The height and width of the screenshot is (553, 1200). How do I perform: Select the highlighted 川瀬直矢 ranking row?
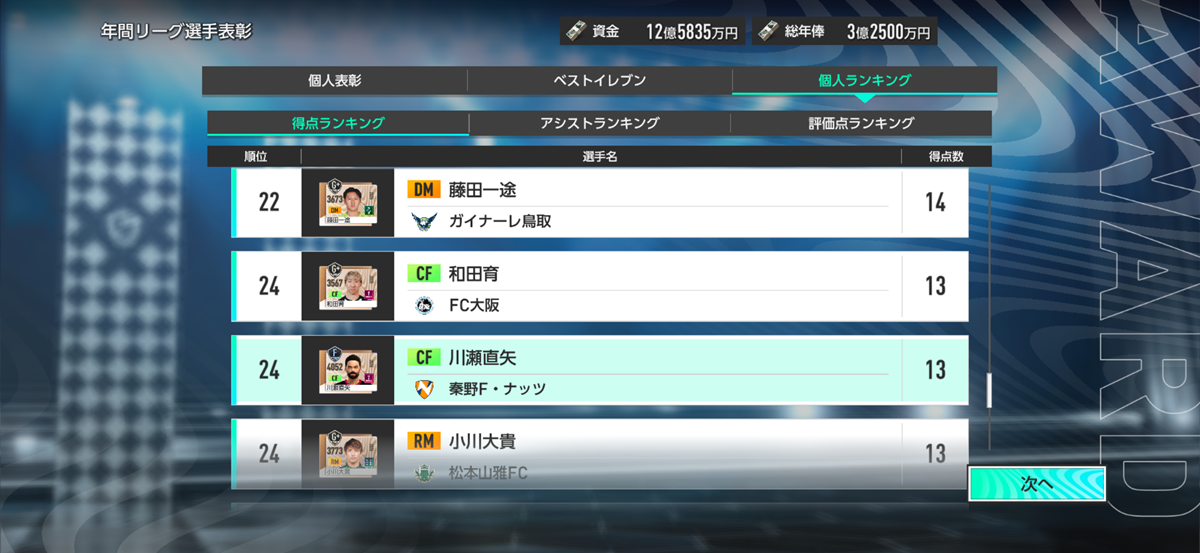(x=600, y=370)
